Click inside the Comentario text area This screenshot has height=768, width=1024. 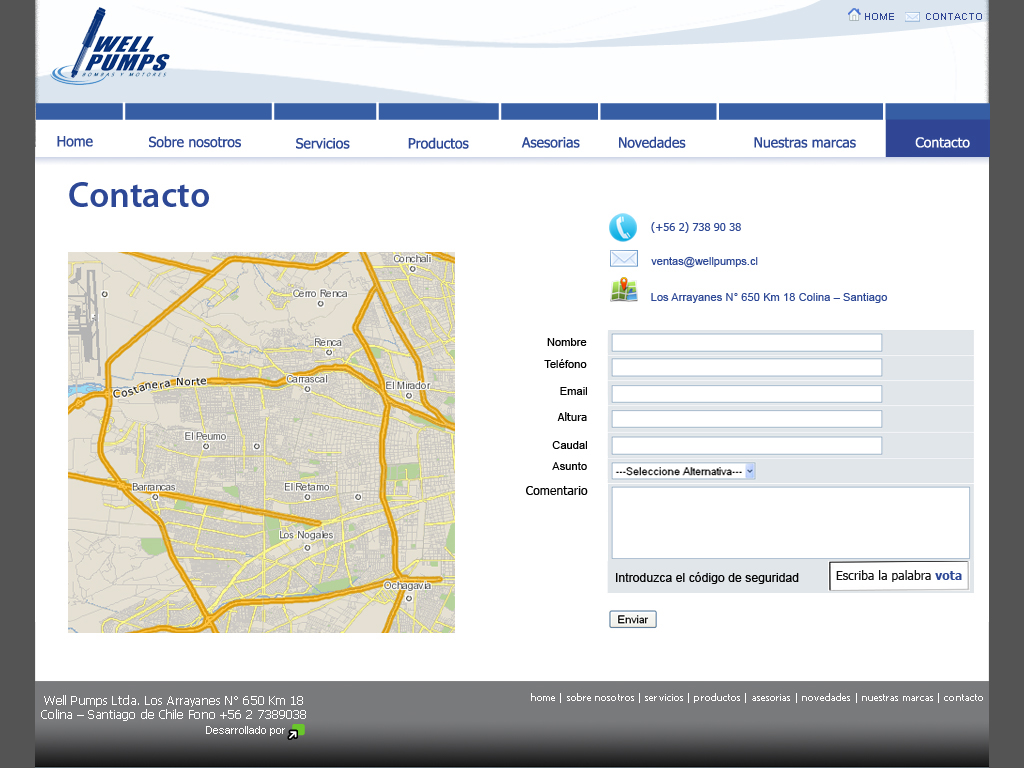790,522
